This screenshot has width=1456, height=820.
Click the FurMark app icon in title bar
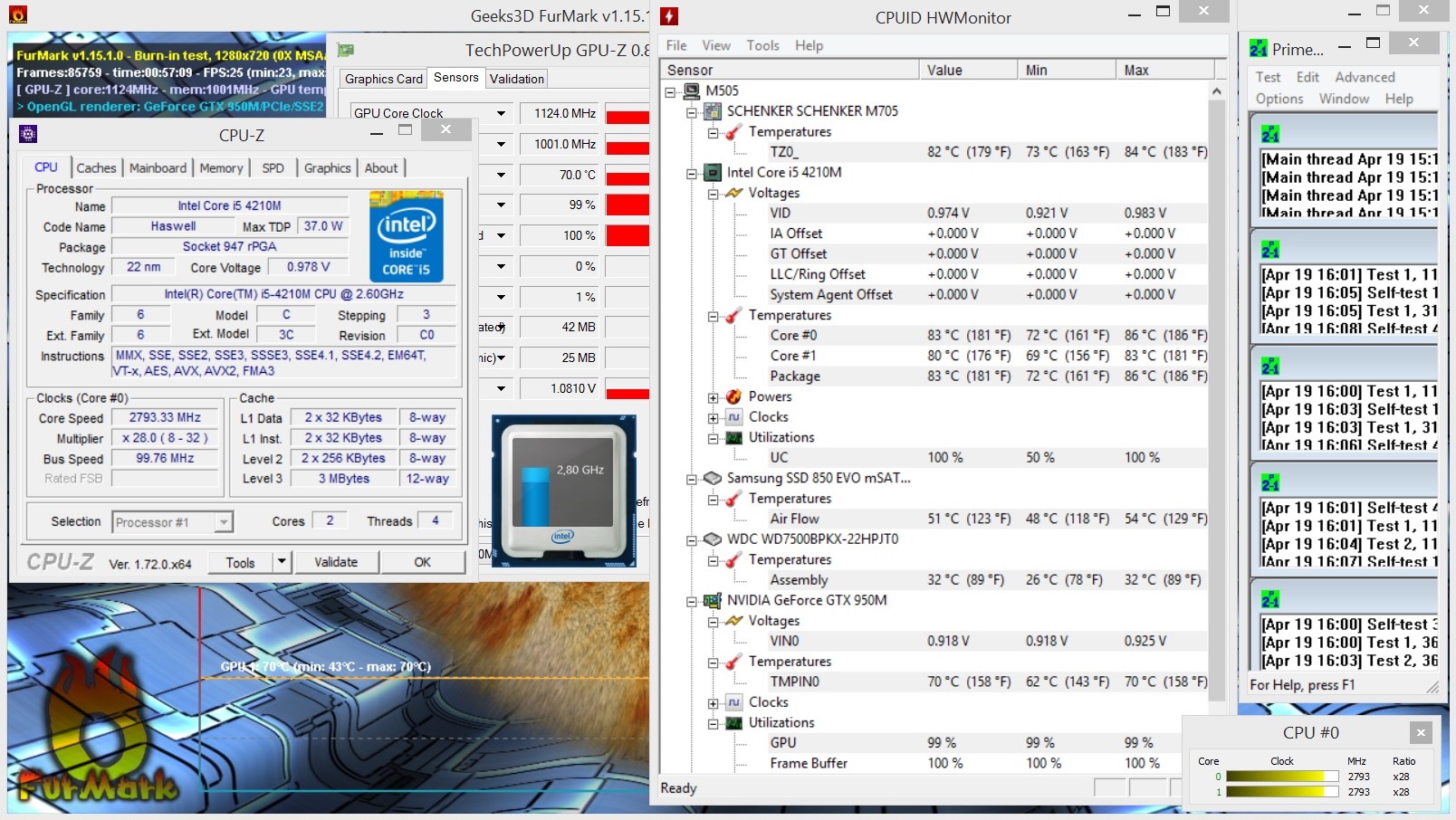[17, 14]
